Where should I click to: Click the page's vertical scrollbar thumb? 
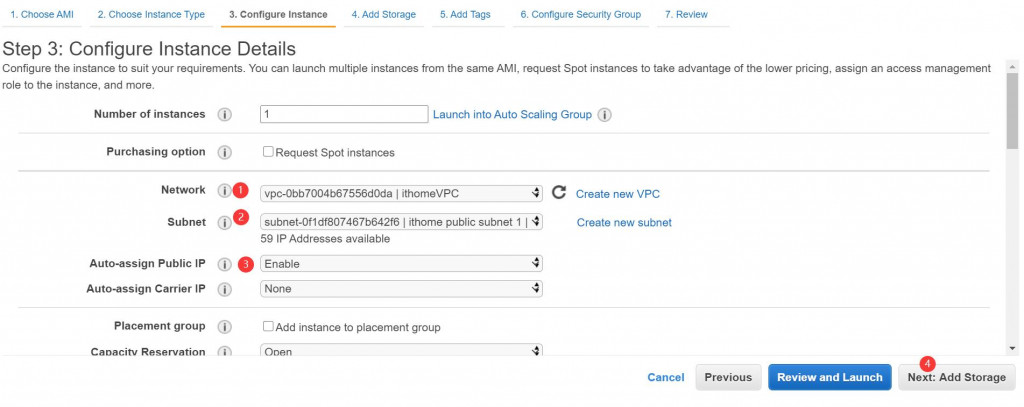click(1012, 110)
